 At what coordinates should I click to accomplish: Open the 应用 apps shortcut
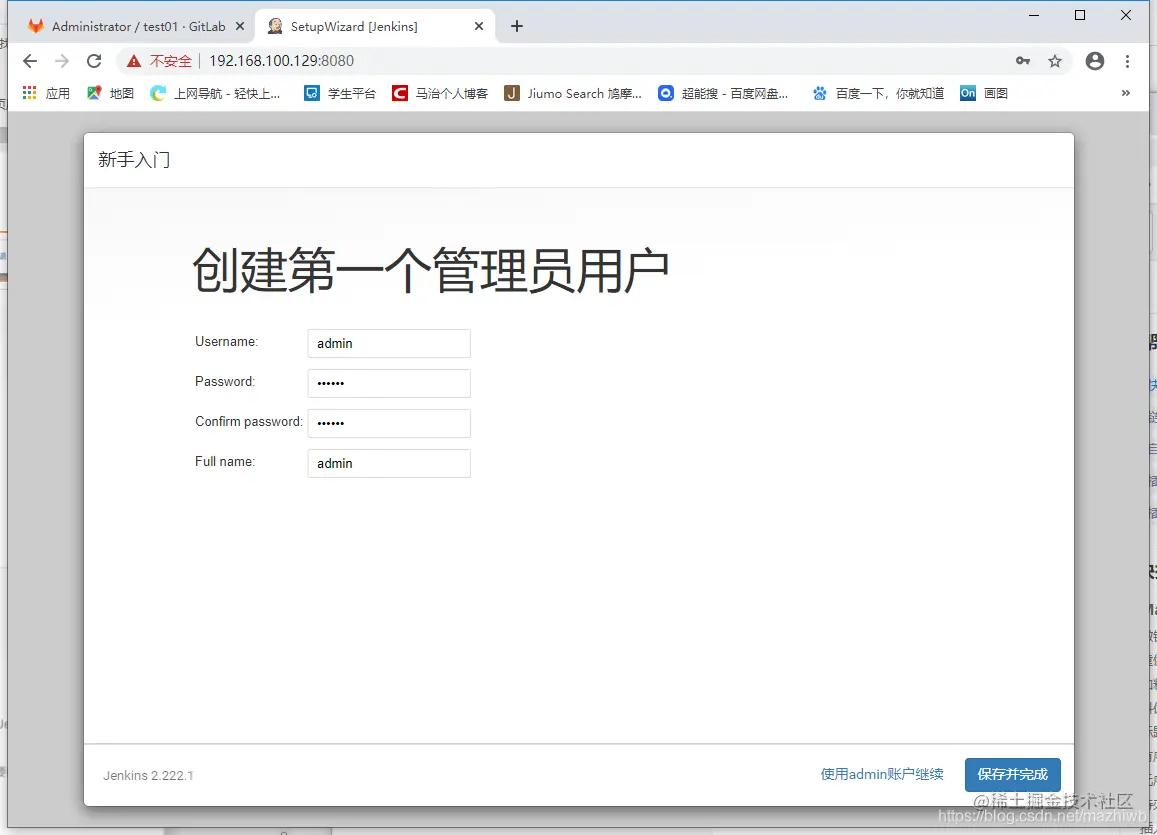(x=45, y=93)
